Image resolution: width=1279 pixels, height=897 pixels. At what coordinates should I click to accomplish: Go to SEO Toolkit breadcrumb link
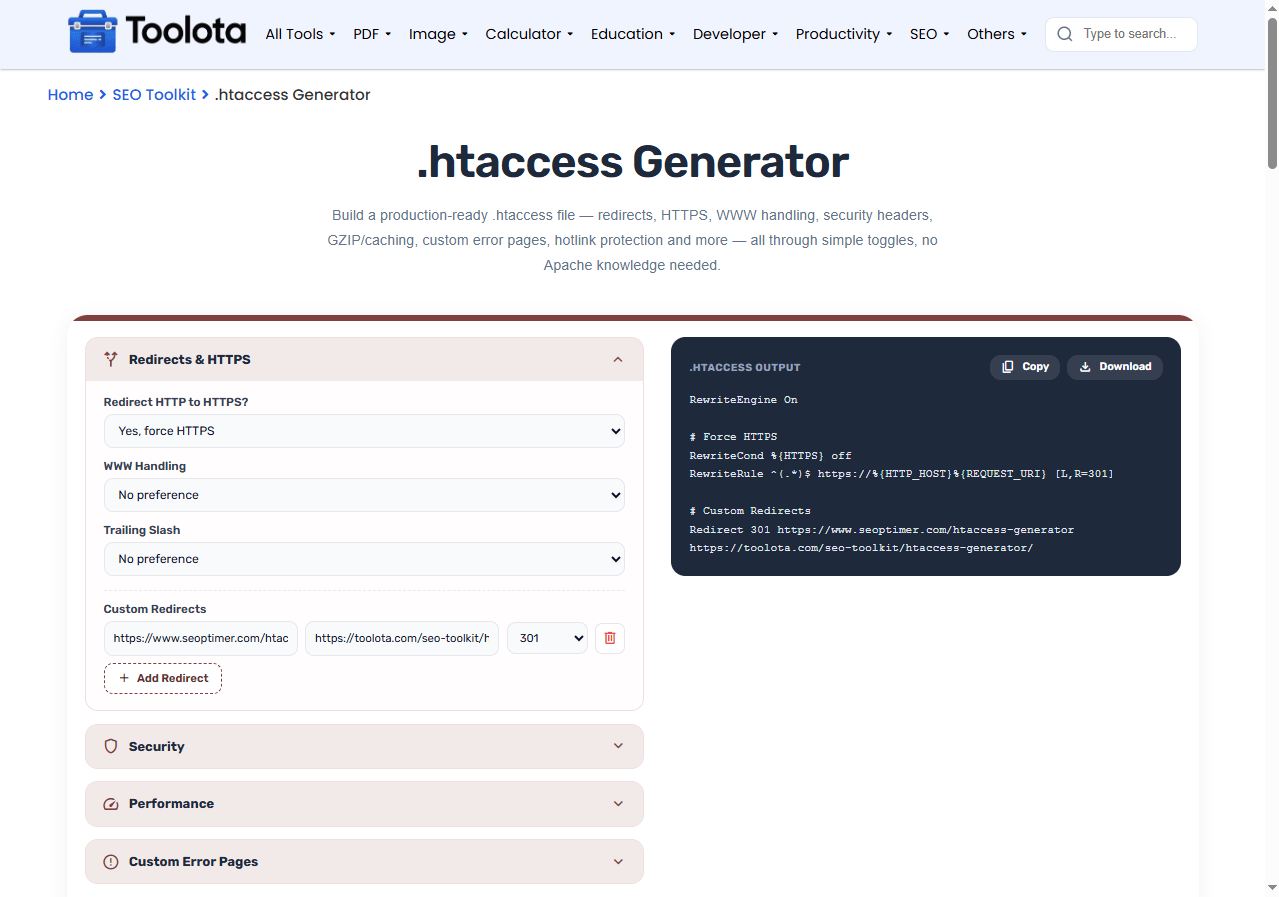[x=154, y=95]
